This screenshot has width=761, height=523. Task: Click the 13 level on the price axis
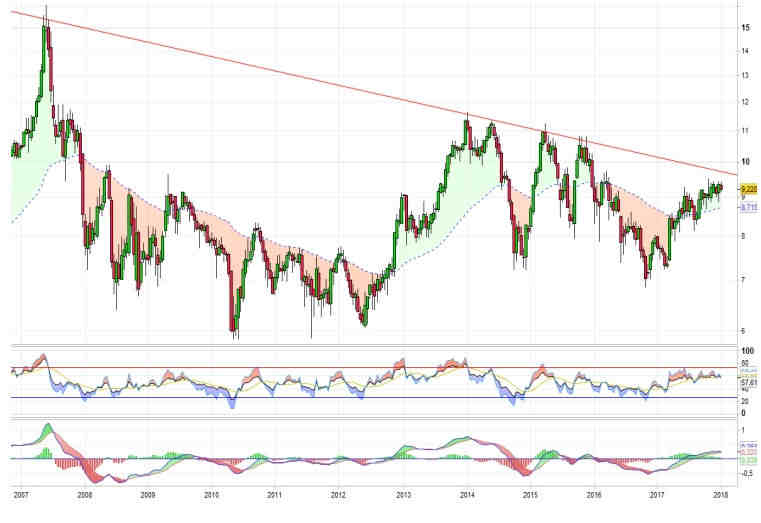(745, 76)
